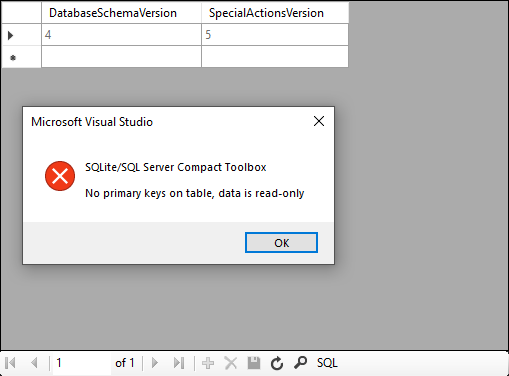
Task: Select first row via its header arrow
Action: point(21,35)
